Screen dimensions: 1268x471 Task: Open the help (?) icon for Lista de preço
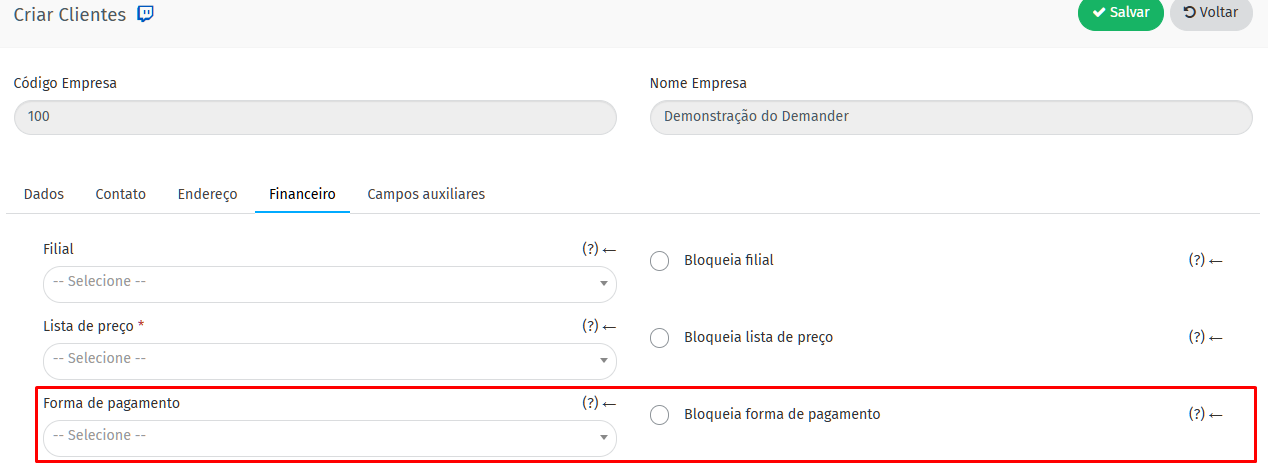coord(590,326)
